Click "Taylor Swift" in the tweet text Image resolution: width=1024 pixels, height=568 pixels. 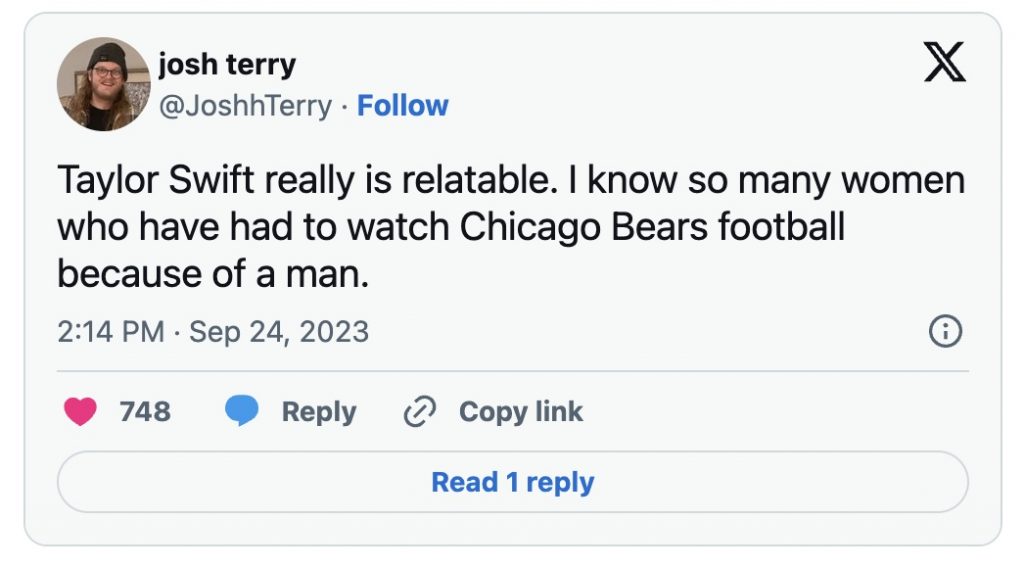tap(134, 181)
